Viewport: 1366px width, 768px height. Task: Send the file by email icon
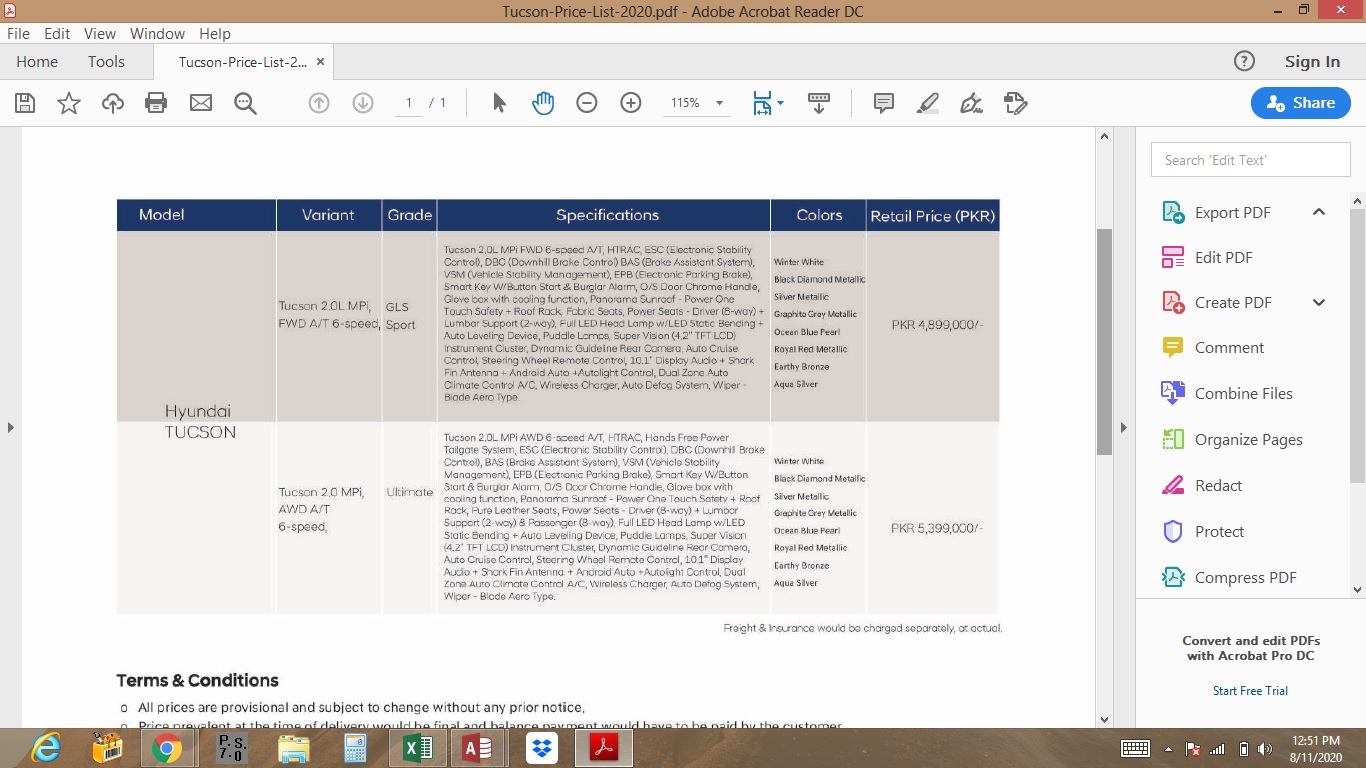pyautogui.click(x=201, y=103)
